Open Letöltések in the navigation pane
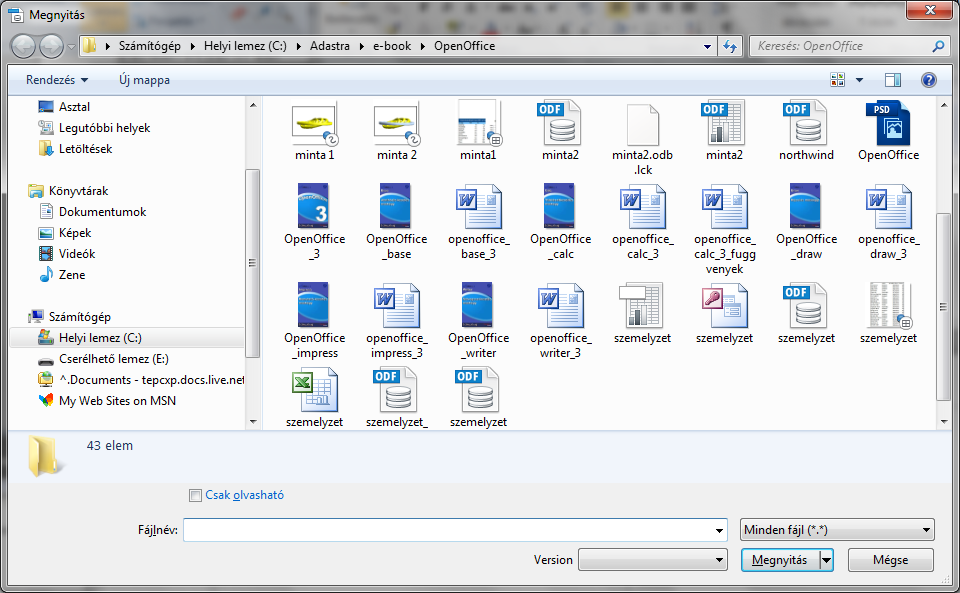Viewport: 960px width, 593px height. (x=75, y=149)
